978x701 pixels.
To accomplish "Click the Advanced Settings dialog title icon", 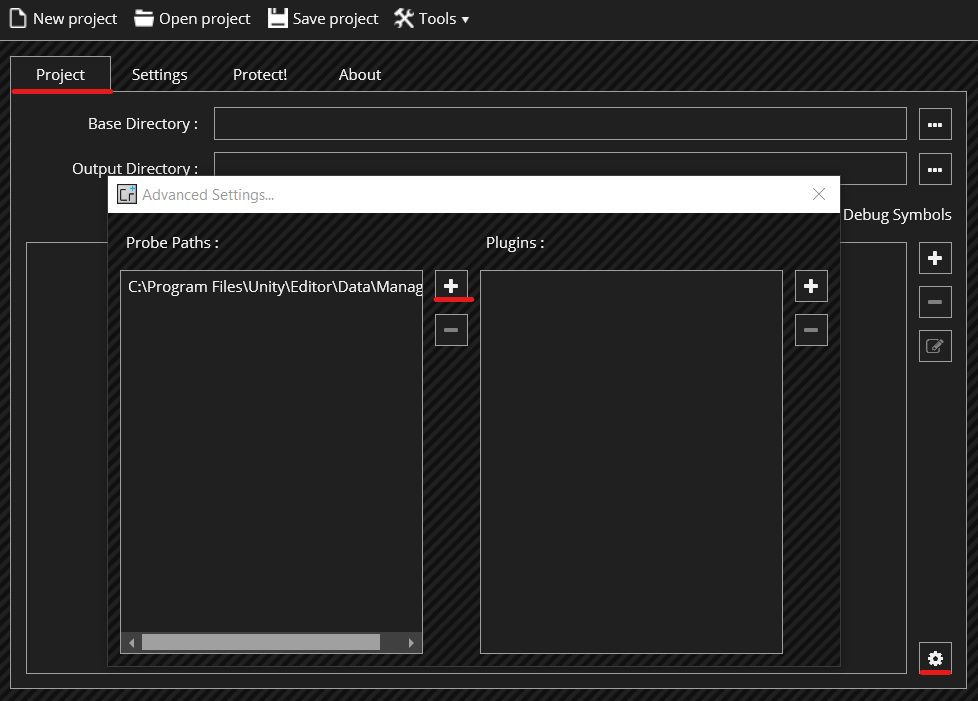I will pyautogui.click(x=127, y=195).
